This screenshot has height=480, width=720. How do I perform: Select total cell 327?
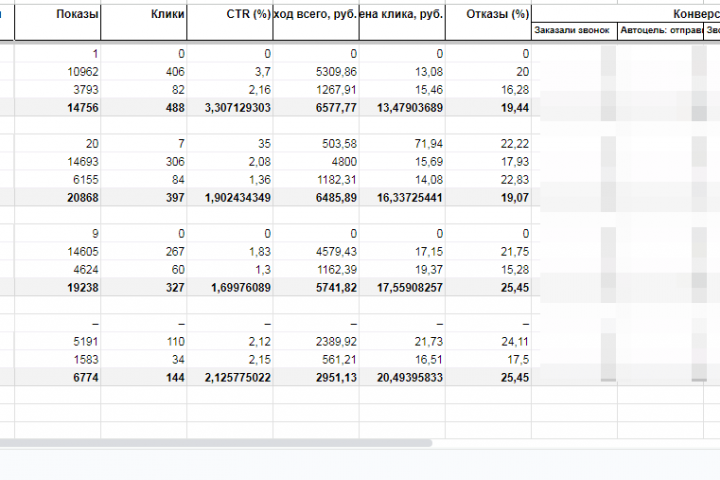click(x=144, y=288)
